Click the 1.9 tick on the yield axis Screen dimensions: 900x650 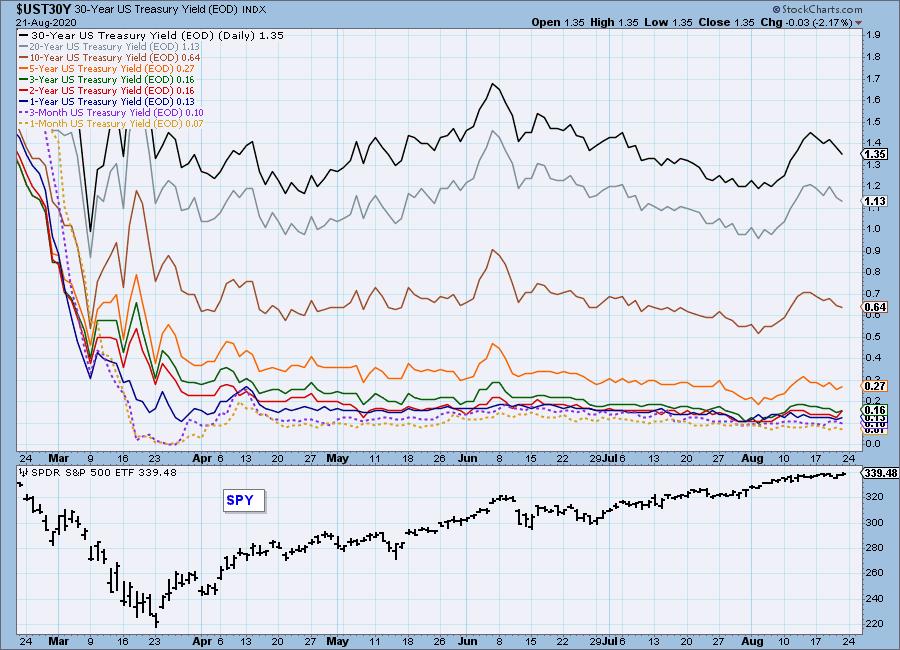tap(873, 35)
